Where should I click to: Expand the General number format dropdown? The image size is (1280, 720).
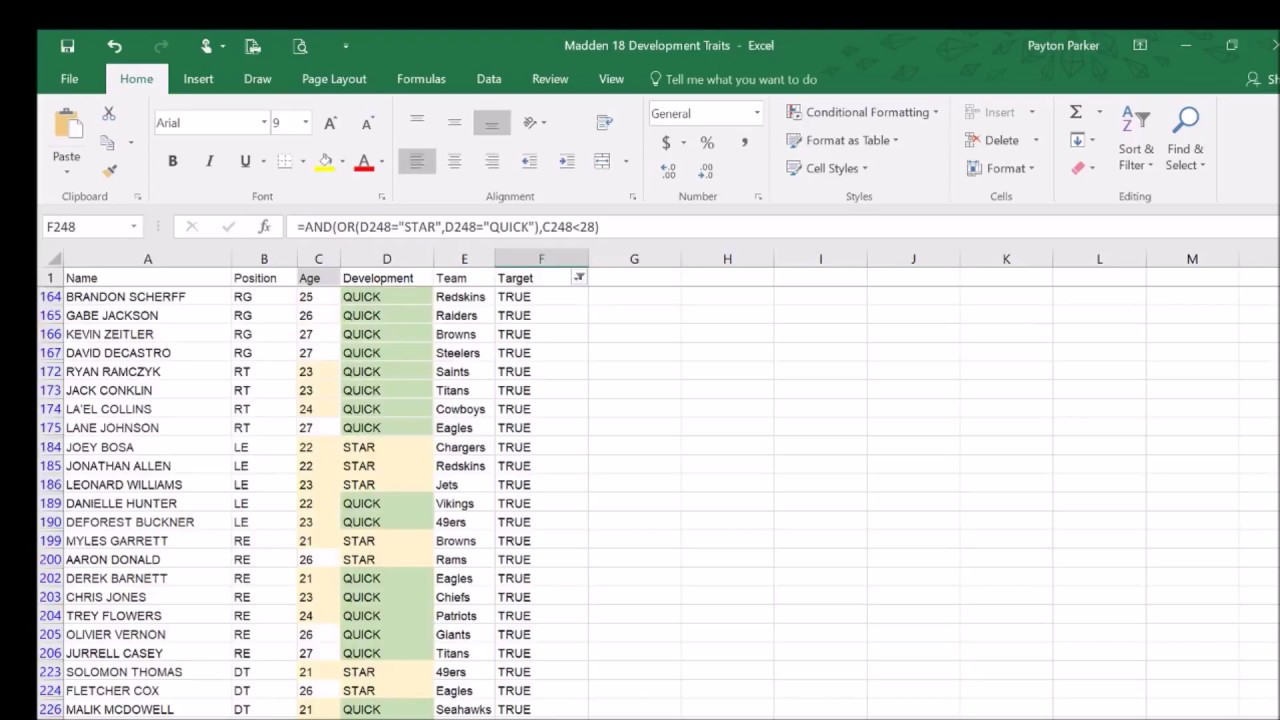757,113
